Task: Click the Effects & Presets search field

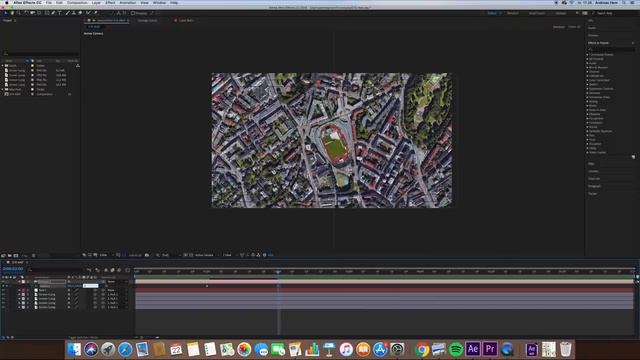Action: 611,49
